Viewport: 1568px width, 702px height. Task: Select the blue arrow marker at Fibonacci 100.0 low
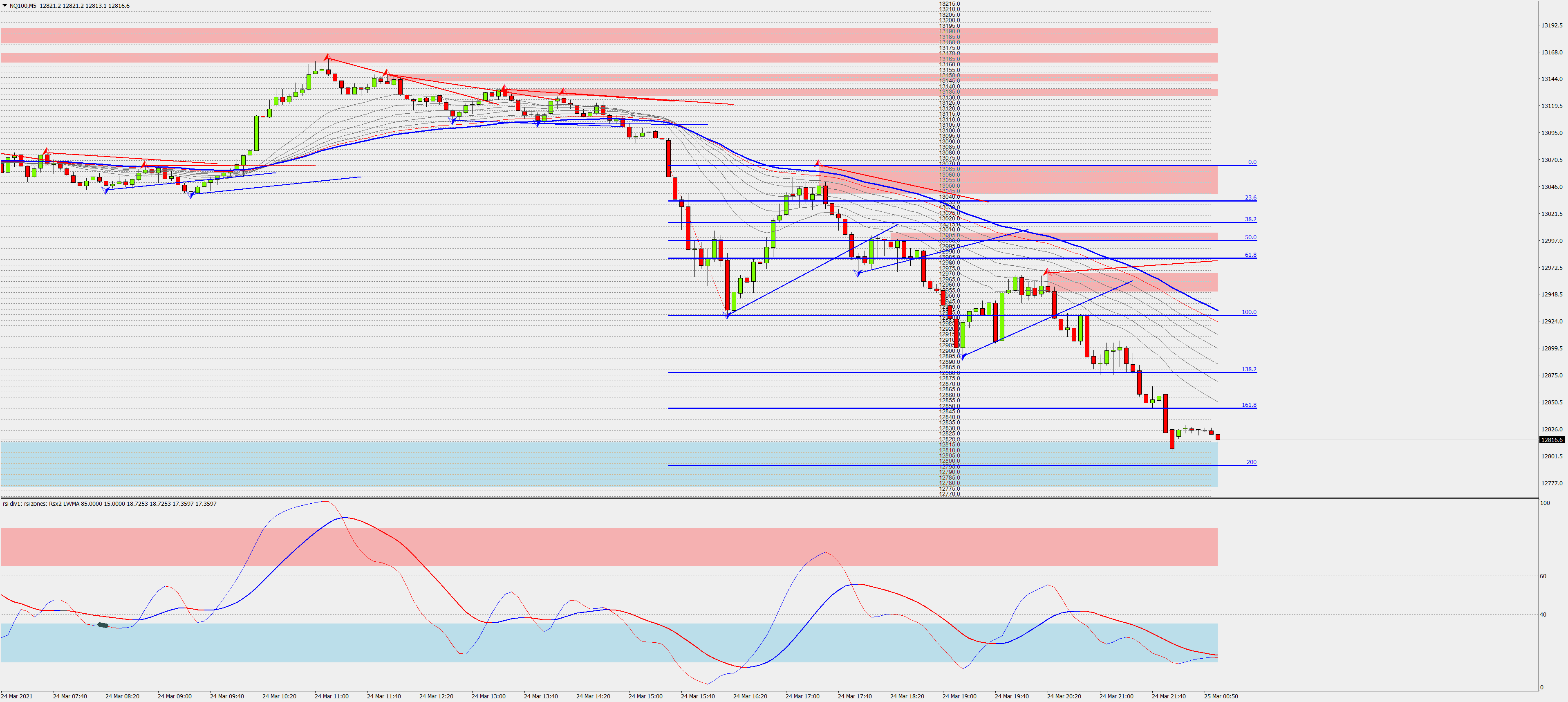728,315
